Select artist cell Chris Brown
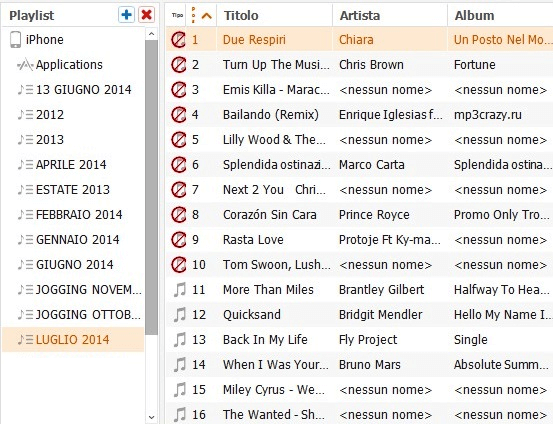 (x=371, y=65)
